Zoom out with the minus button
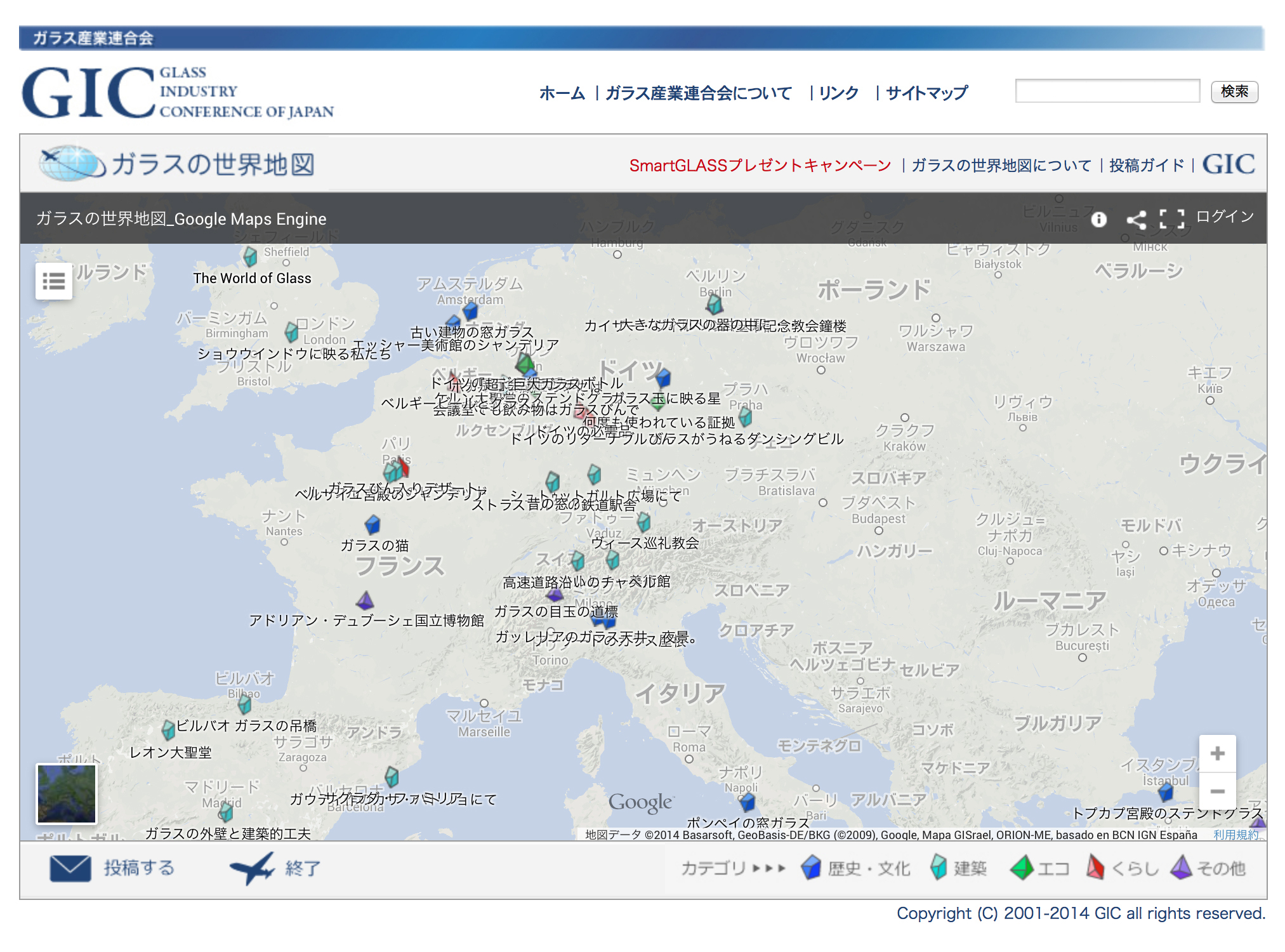The image size is (1285, 952). click(x=1217, y=791)
